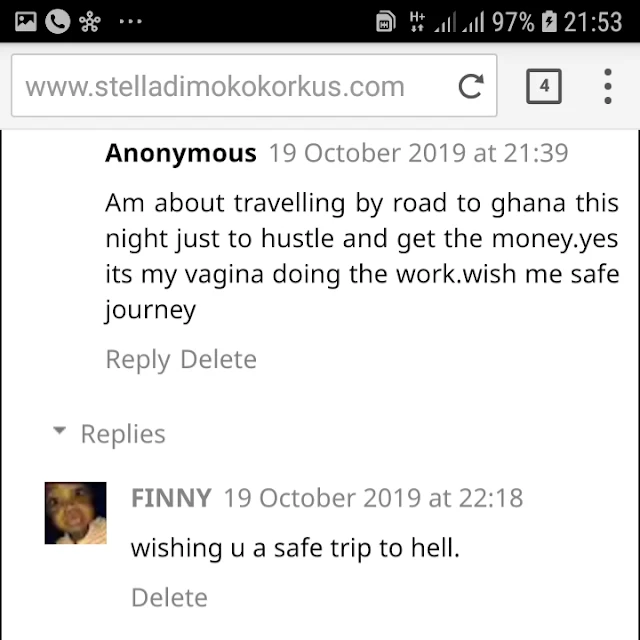Open the 19 October 2019 at 22:18 permalink

(x=373, y=498)
